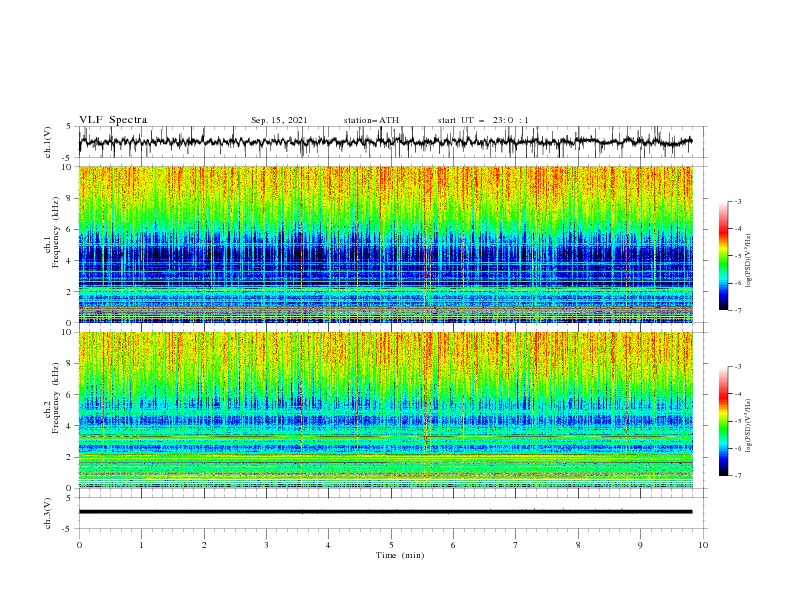The height and width of the screenshot is (612, 792).
Task: Click the "-5" tick on lower colorbar
Action: tap(737, 421)
